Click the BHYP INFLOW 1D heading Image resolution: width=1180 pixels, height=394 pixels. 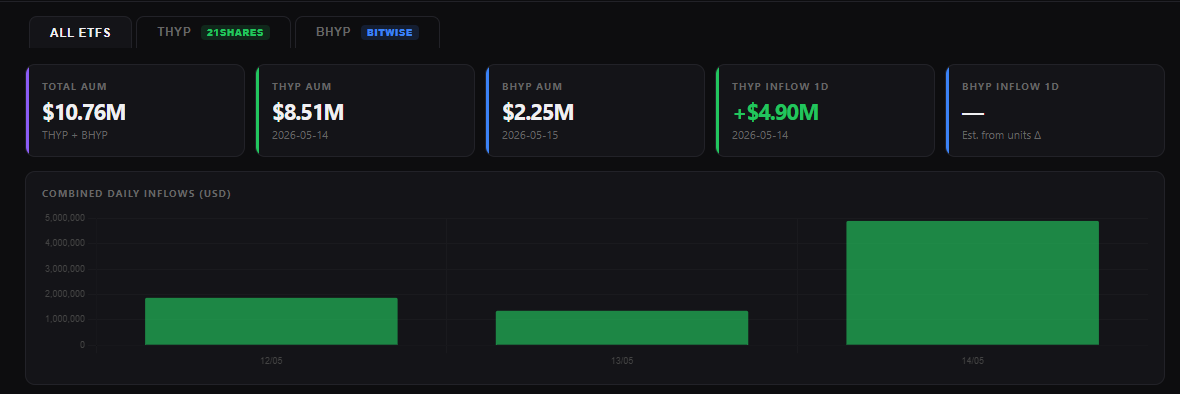click(x=1010, y=86)
